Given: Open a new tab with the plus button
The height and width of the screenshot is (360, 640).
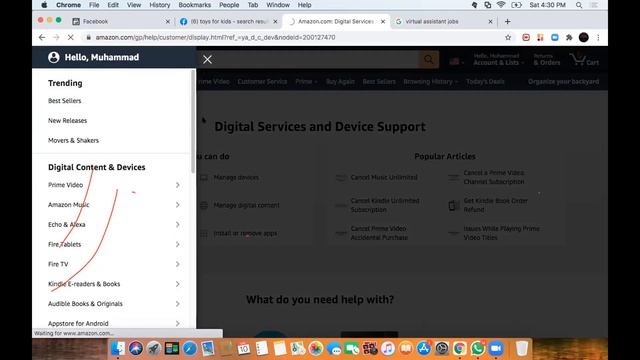Looking at the screenshot, I should click(x=507, y=21).
